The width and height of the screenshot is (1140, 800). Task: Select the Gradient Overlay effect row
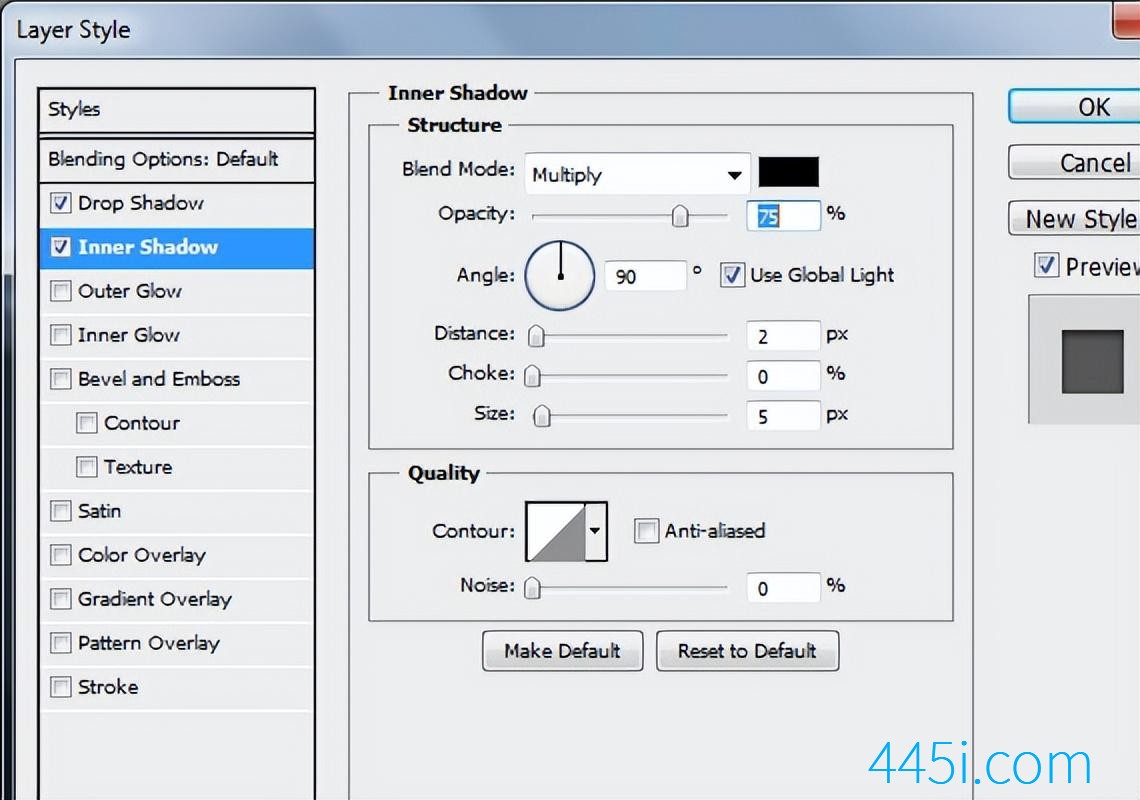[177, 599]
